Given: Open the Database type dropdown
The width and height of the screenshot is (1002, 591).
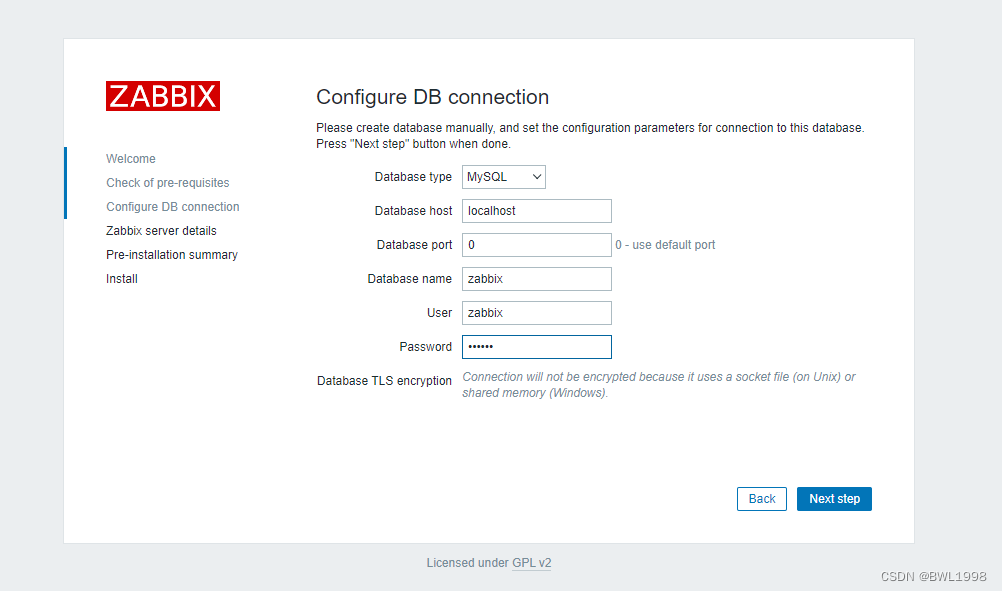Looking at the screenshot, I should 504,177.
